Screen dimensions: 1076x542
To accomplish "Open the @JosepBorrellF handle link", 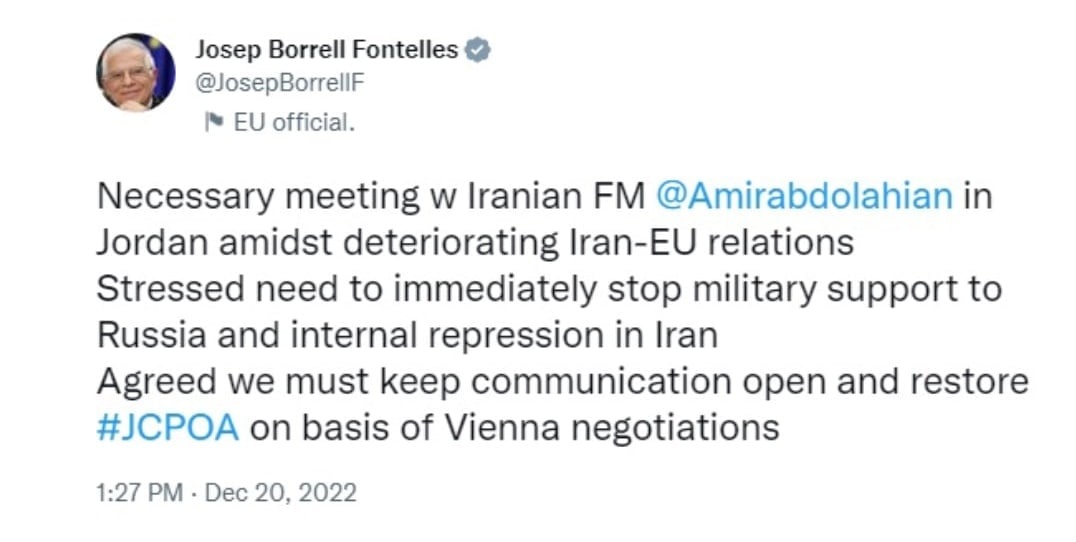I will click(x=280, y=83).
